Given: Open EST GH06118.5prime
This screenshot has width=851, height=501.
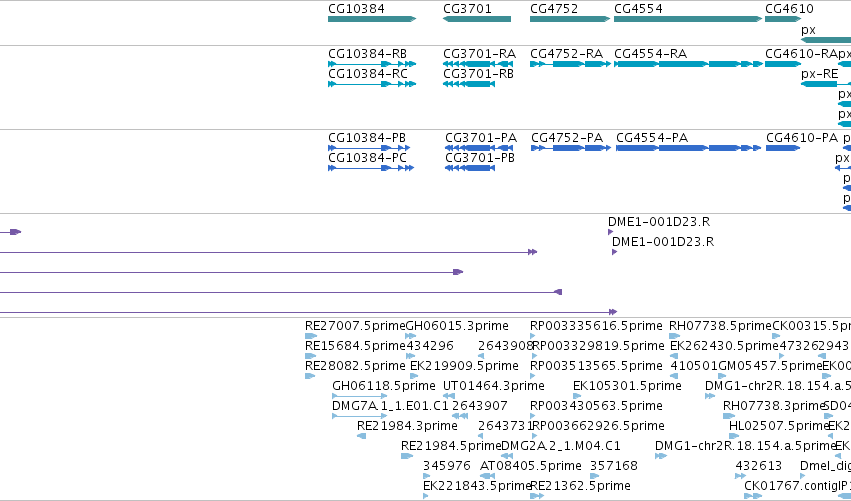Looking at the screenshot, I should click(384, 386).
